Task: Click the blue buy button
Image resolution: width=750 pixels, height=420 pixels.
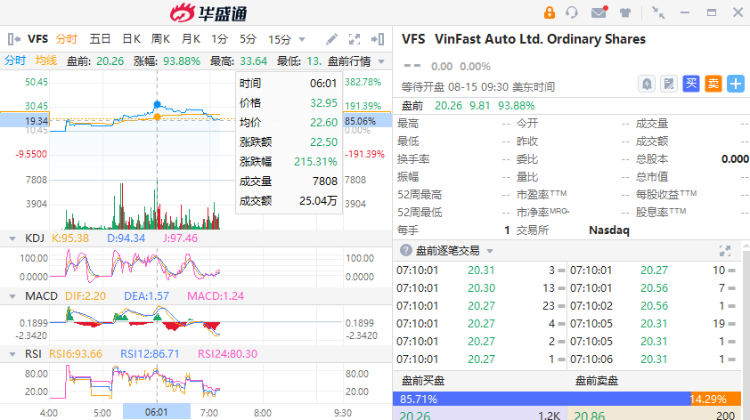Action: pos(691,84)
